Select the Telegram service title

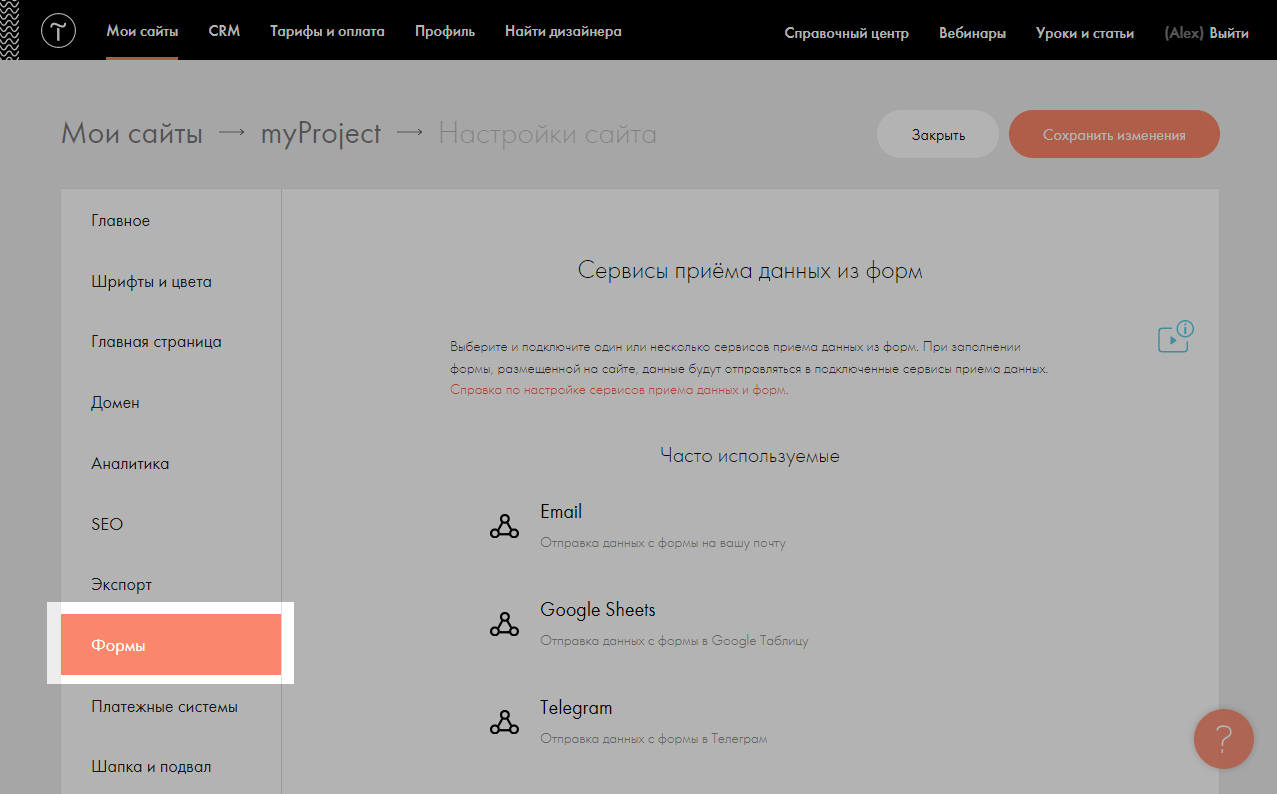575,708
